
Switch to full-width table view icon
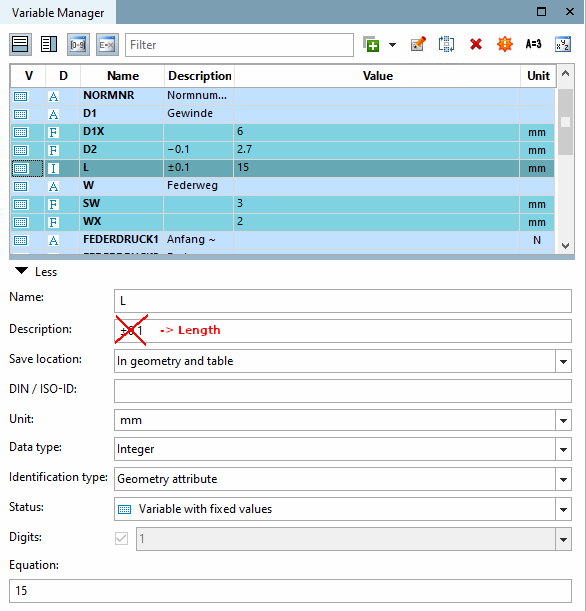20,44
